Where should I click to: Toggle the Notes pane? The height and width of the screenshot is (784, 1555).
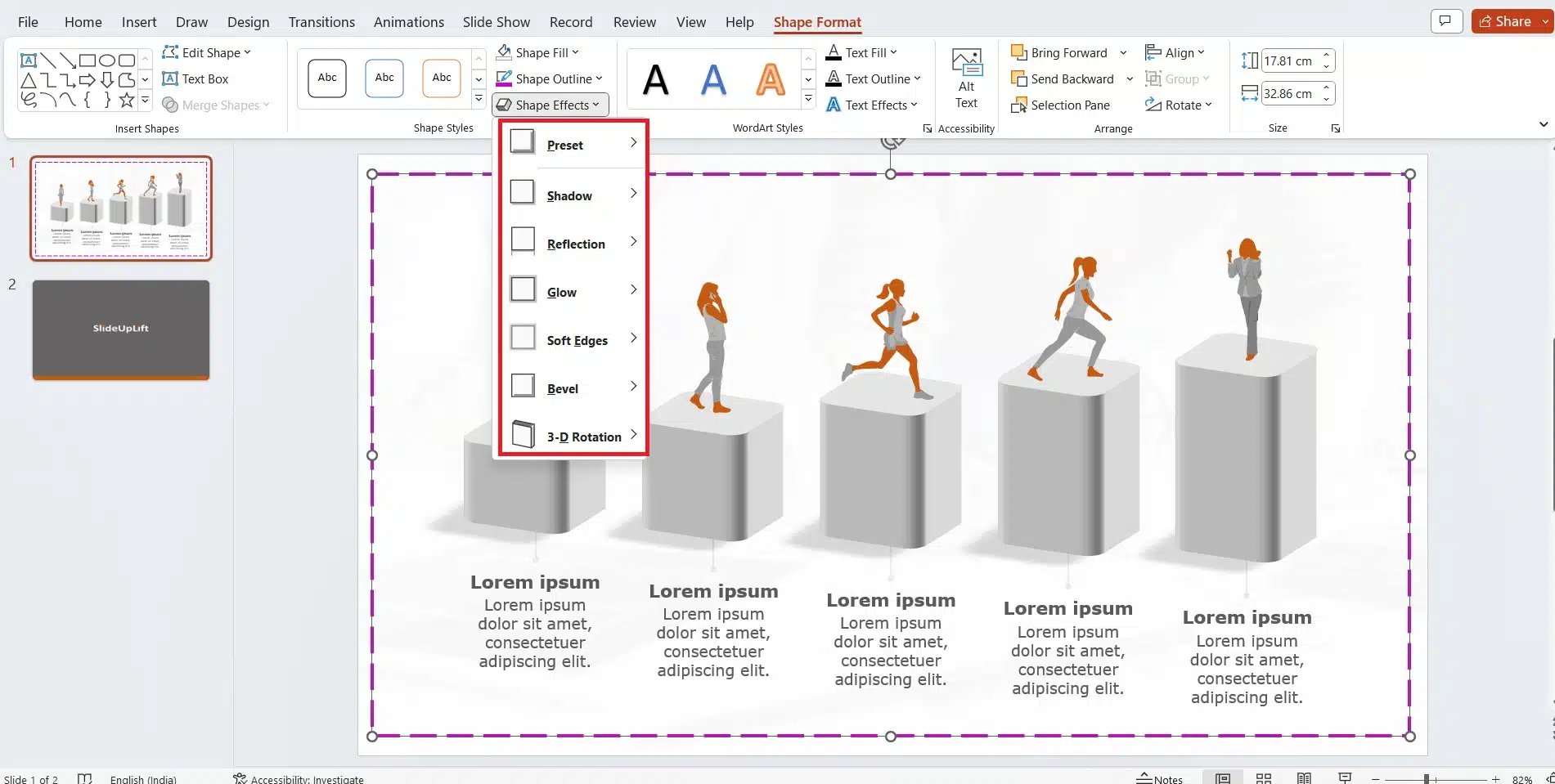[1160, 778]
